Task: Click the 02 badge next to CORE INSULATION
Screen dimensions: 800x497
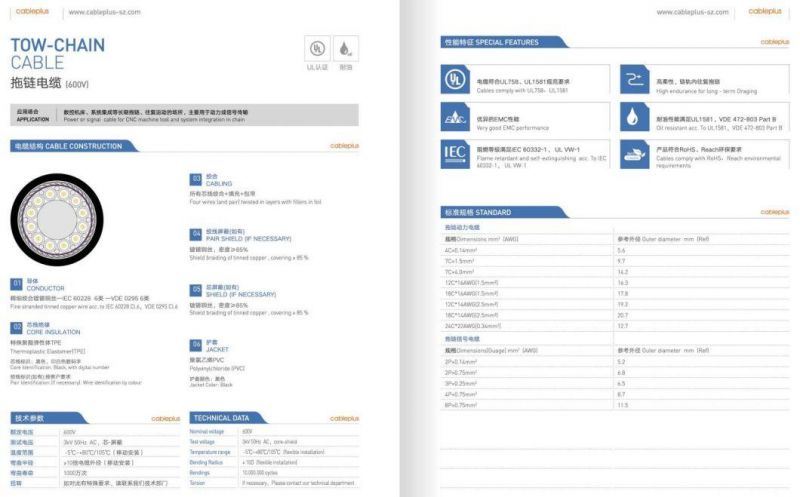Action: pos(16,328)
